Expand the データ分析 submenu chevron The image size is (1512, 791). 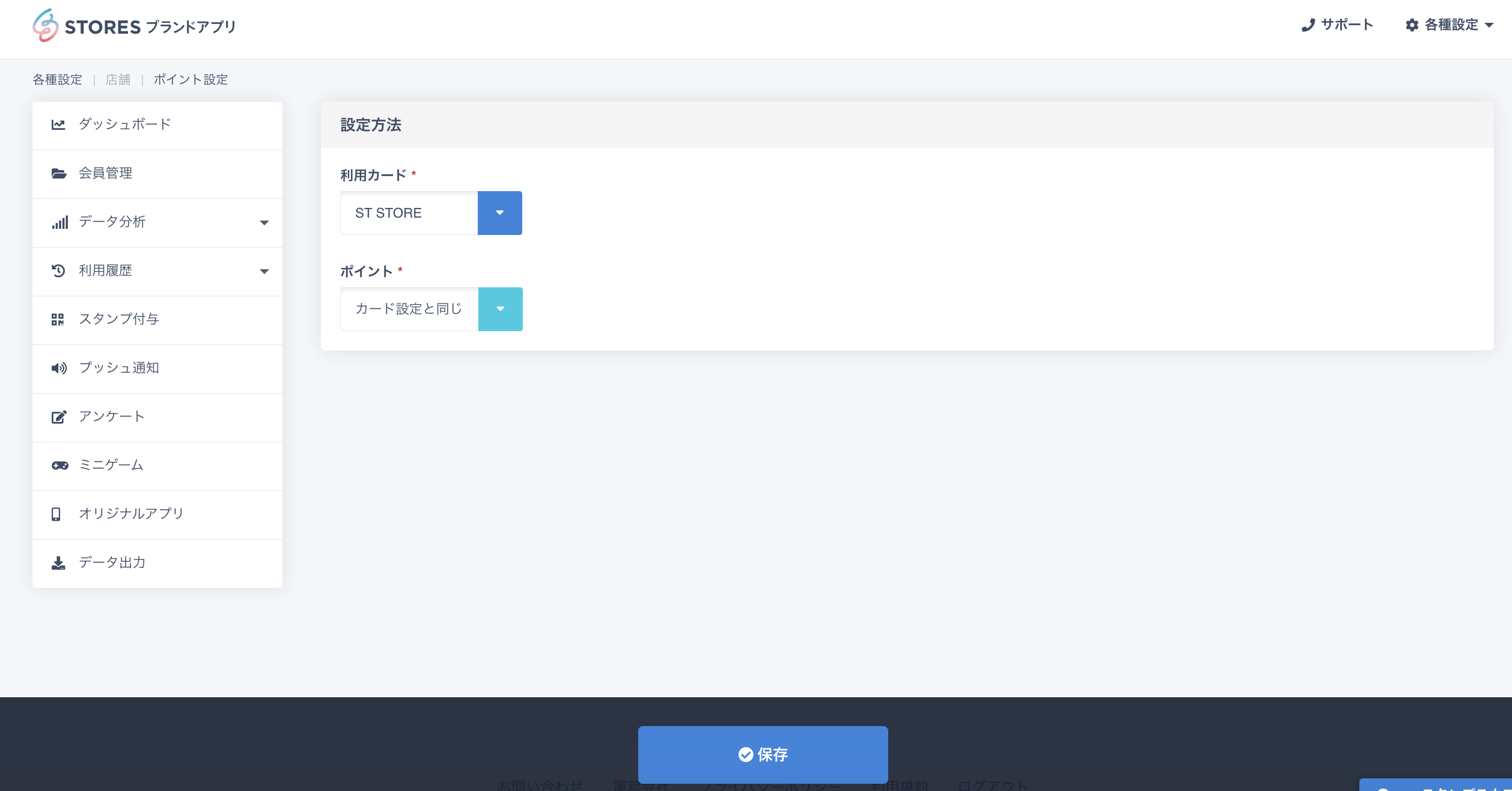click(264, 223)
